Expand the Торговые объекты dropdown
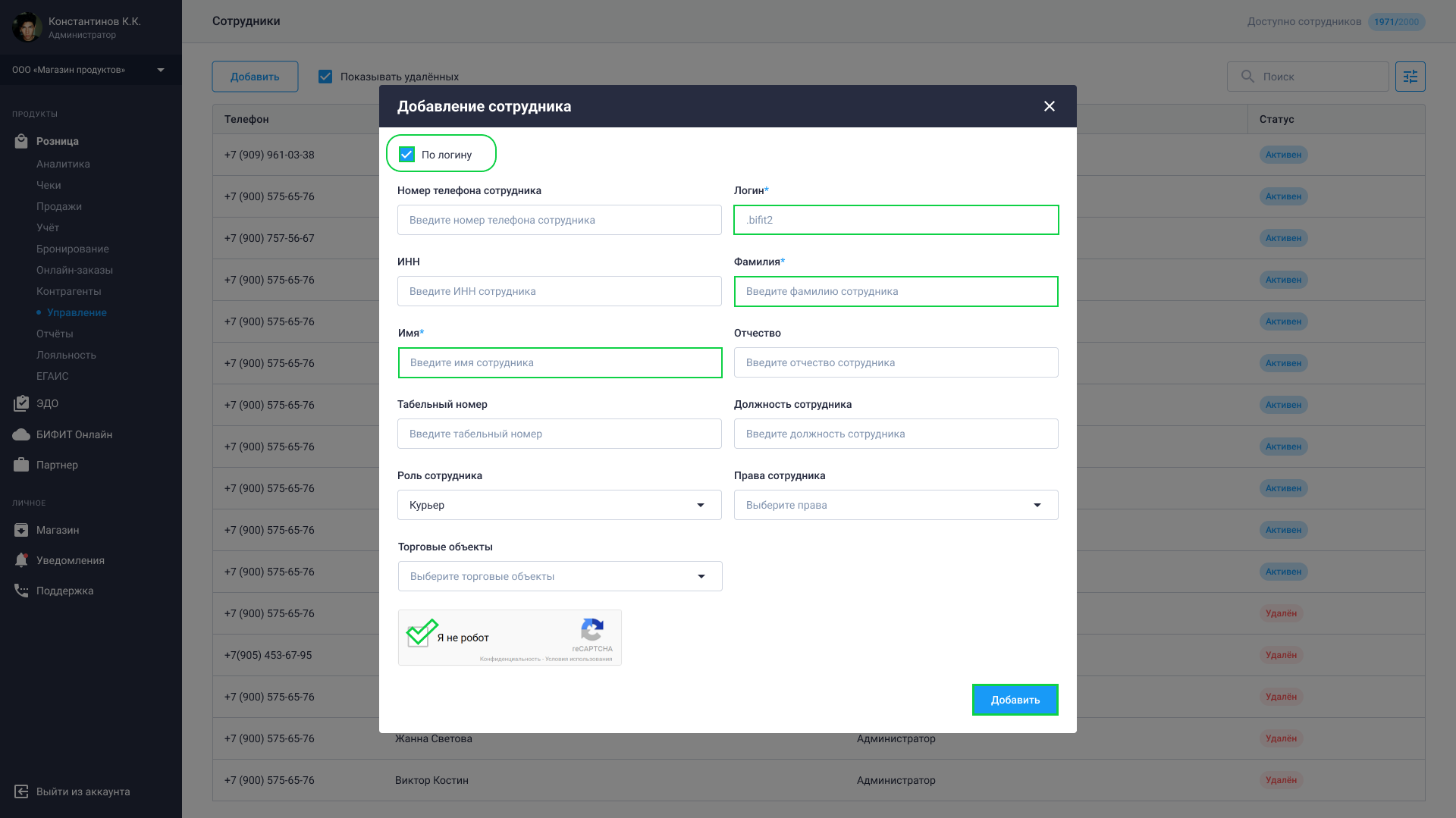This screenshot has height=818, width=1456. (x=560, y=576)
